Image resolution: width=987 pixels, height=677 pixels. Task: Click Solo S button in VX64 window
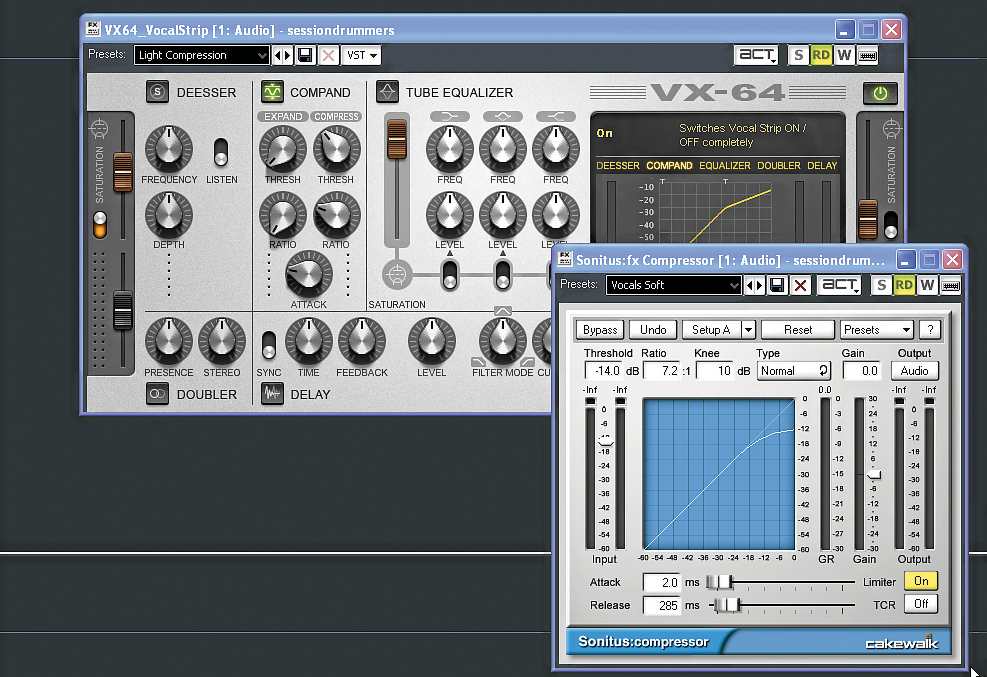point(798,55)
